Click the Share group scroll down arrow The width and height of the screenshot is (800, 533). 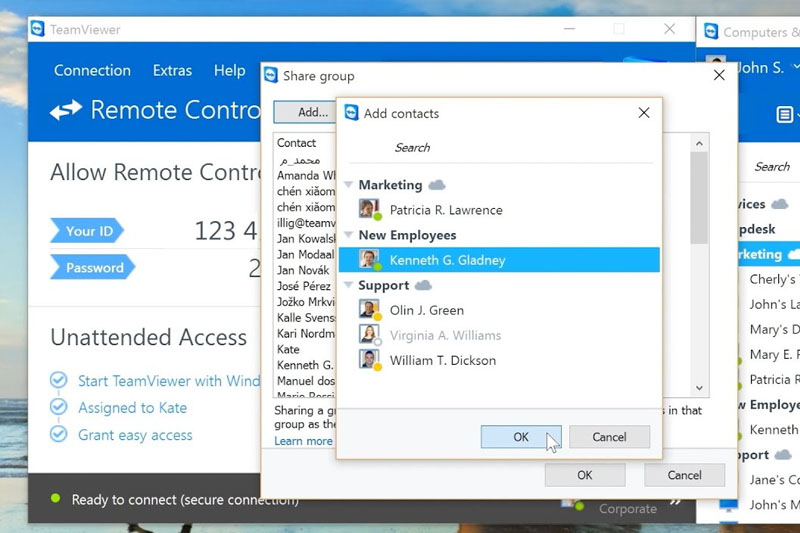coord(699,388)
